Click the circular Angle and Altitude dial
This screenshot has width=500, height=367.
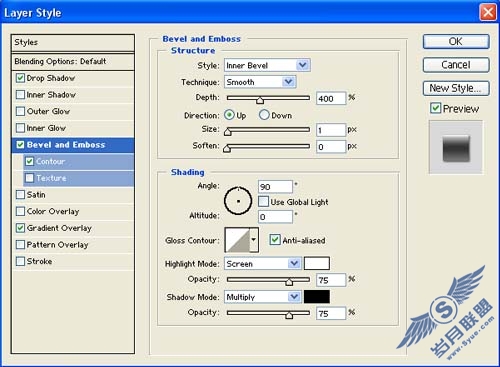point(238,201)
